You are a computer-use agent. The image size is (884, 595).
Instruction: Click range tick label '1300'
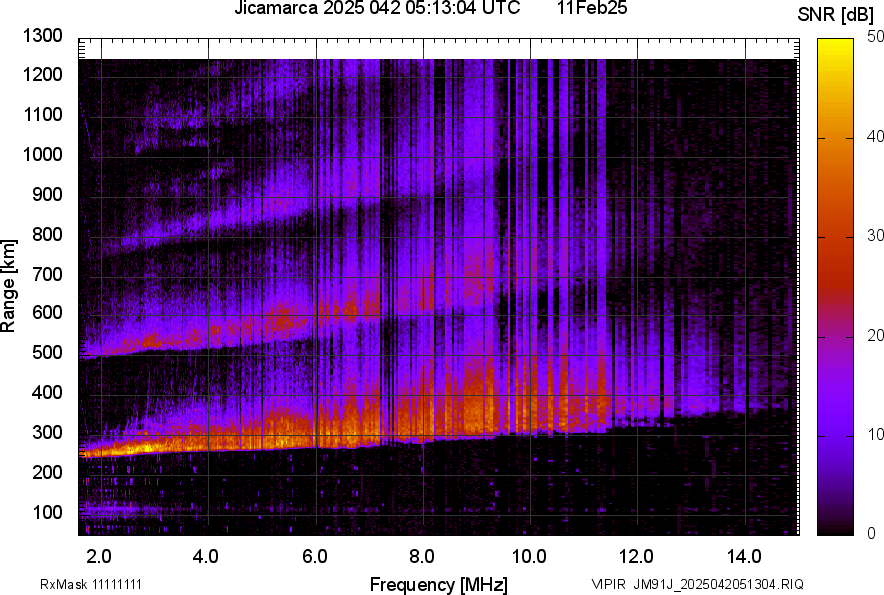click(42, 36)
